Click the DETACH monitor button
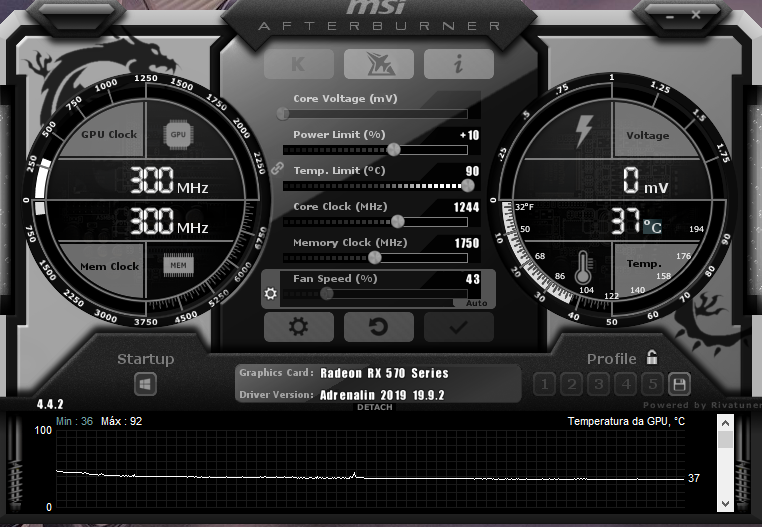Image resolution: width=762 pixels, height=527 pixels. click(375, 407)
